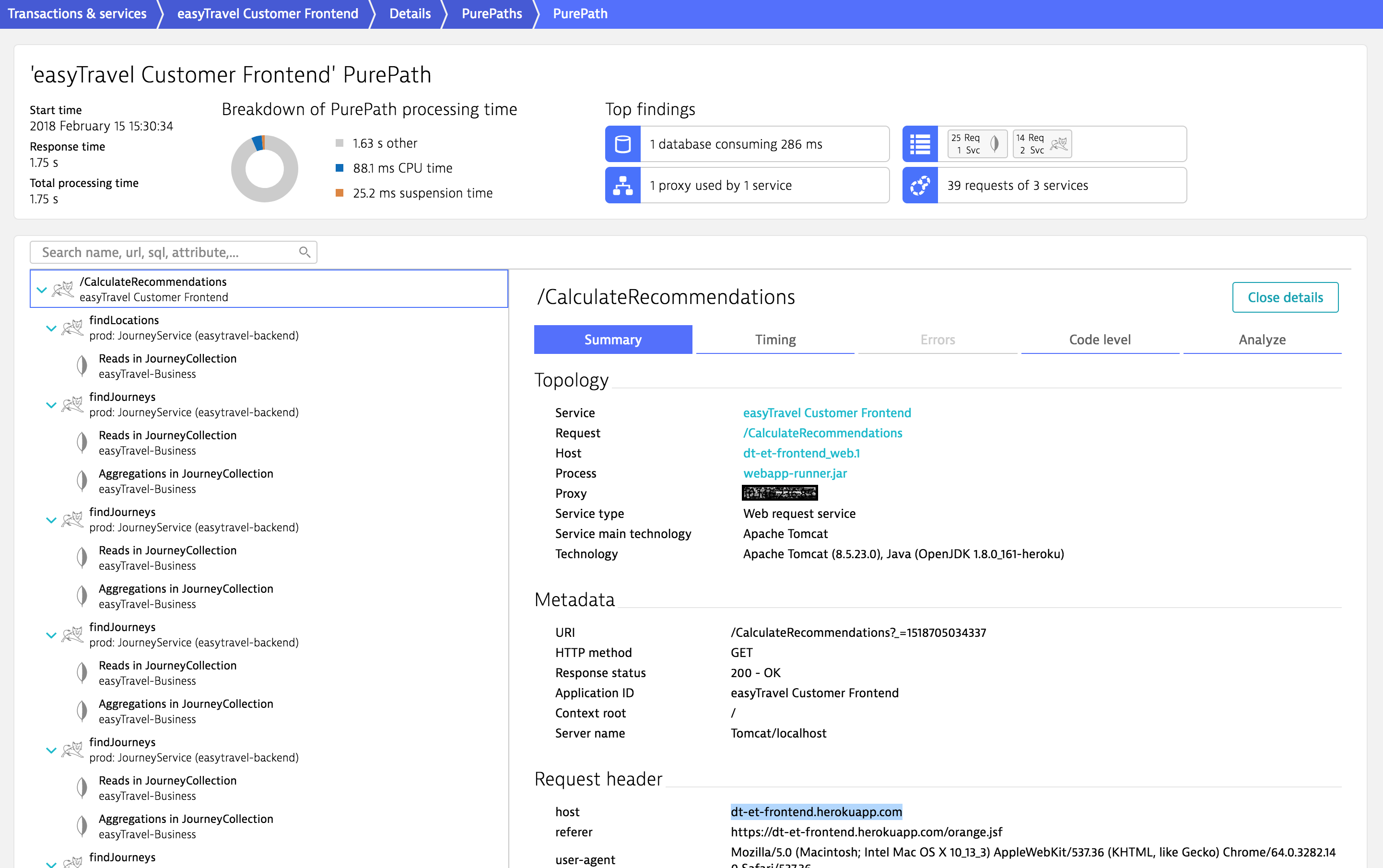The height and width of the screenshot is (868, 1383).
Task: Collapse the fourth findJourneys node
Action: [x=50, y=751]
